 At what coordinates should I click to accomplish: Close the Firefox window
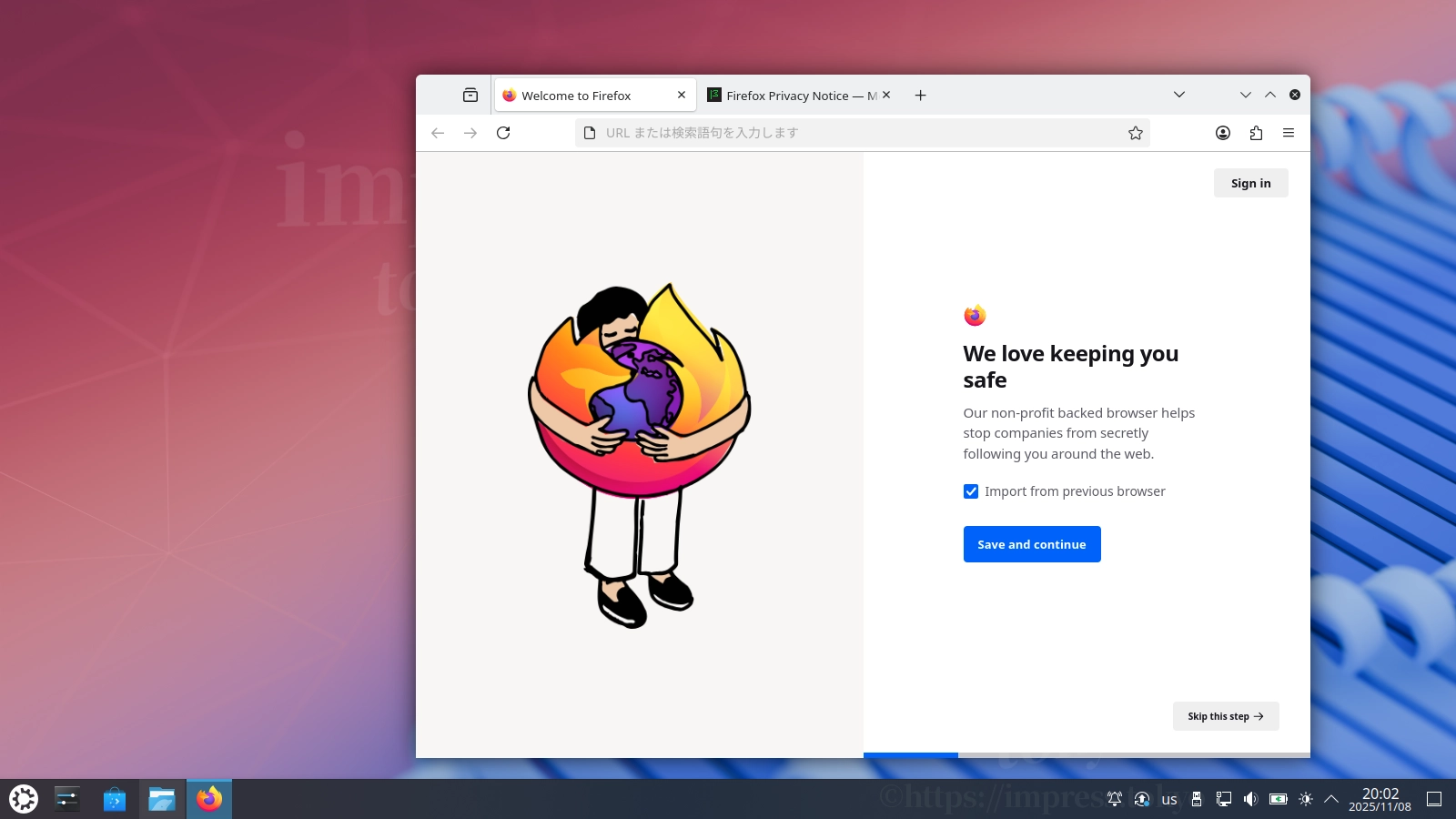1295,95
